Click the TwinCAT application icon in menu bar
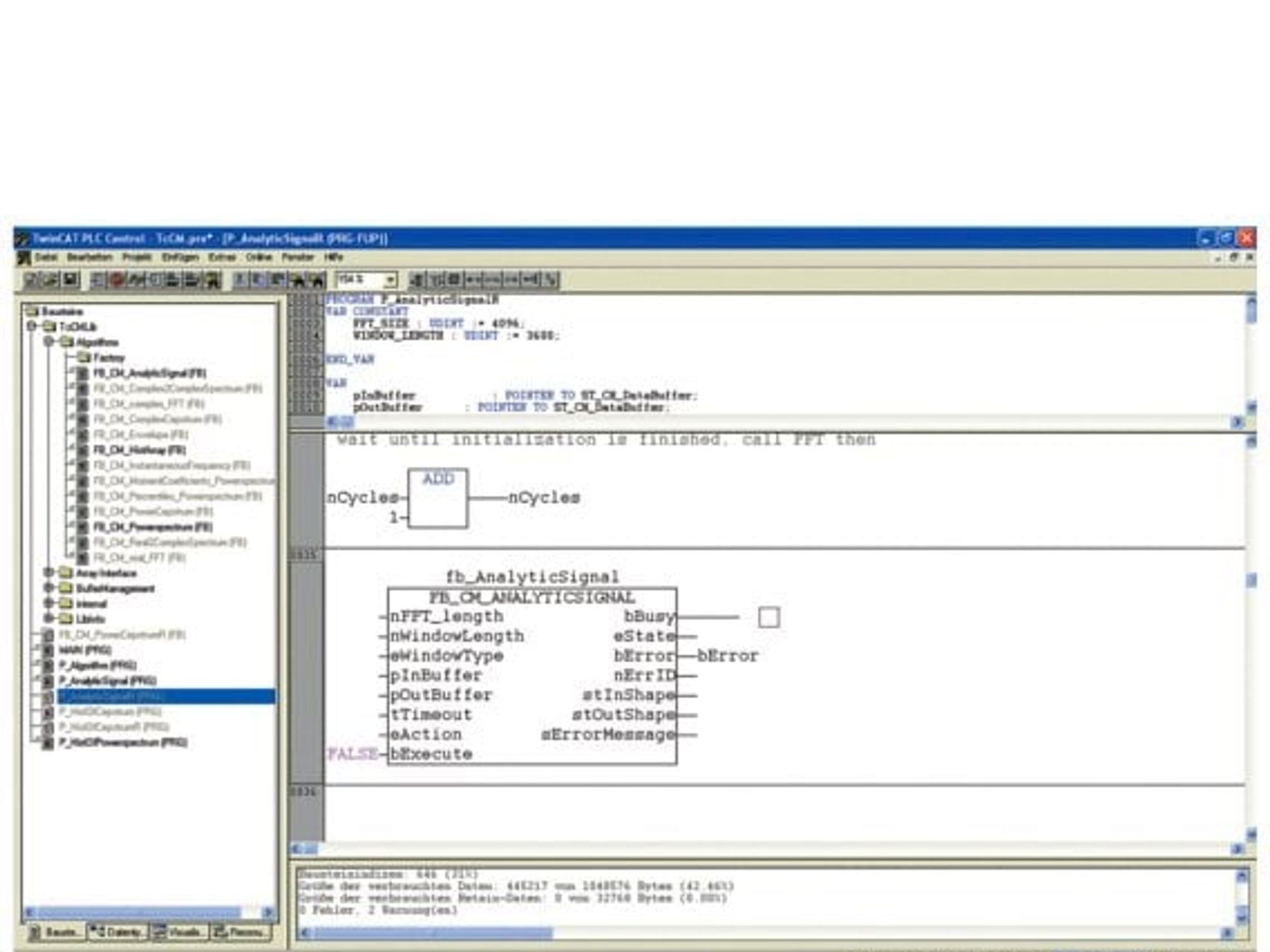 pos(24,258)
